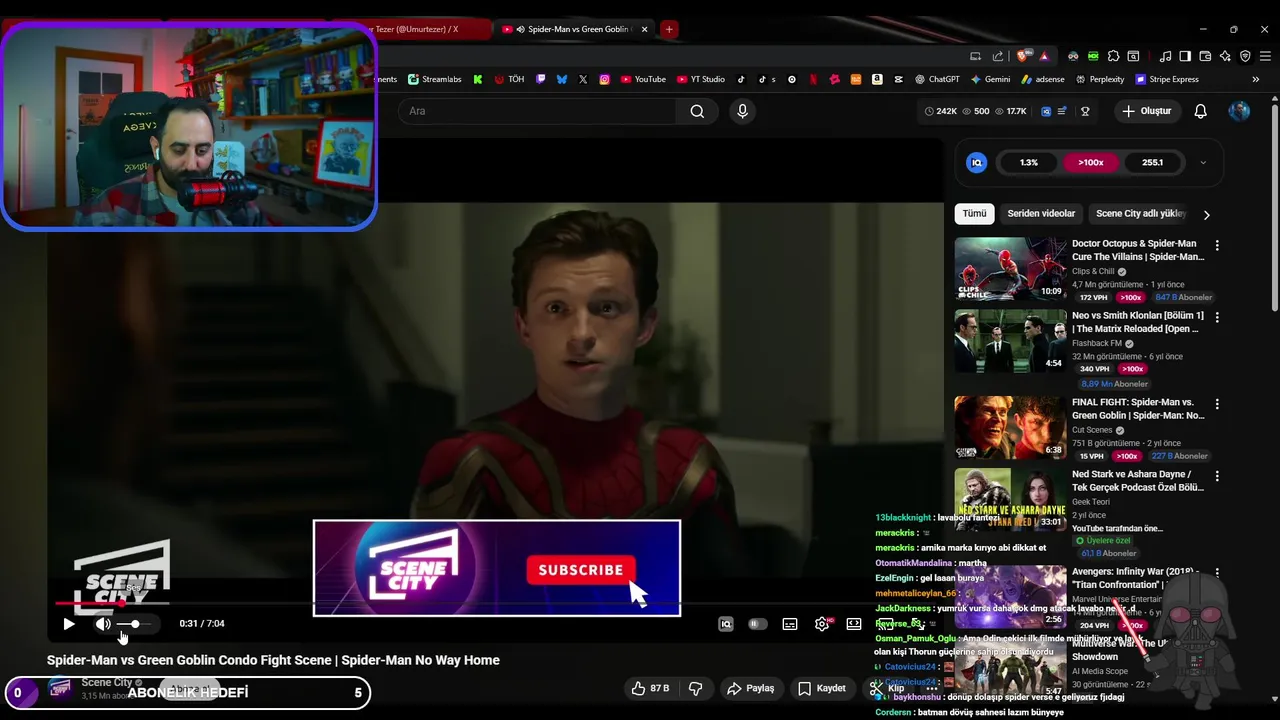Select the Tümü filter chip
The height and width of the screenshot is (720, 1280).
[974, 213]
